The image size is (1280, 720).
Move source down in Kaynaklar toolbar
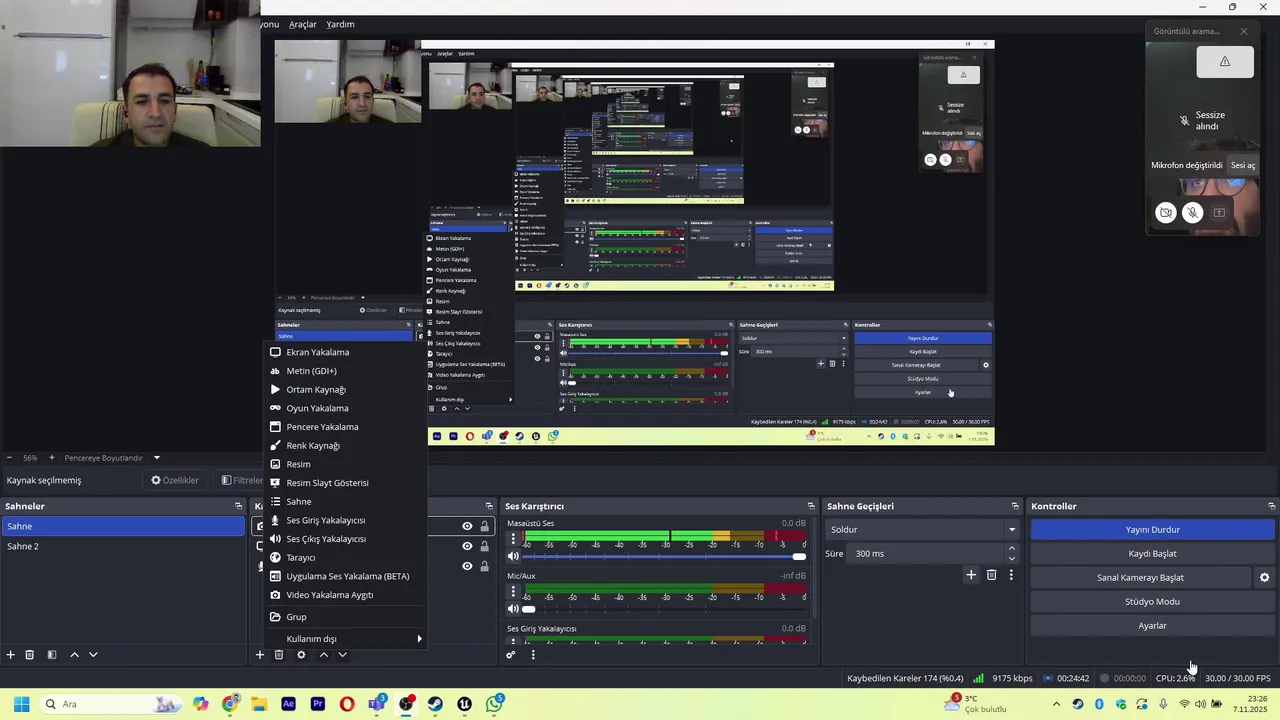pos(342,655)
